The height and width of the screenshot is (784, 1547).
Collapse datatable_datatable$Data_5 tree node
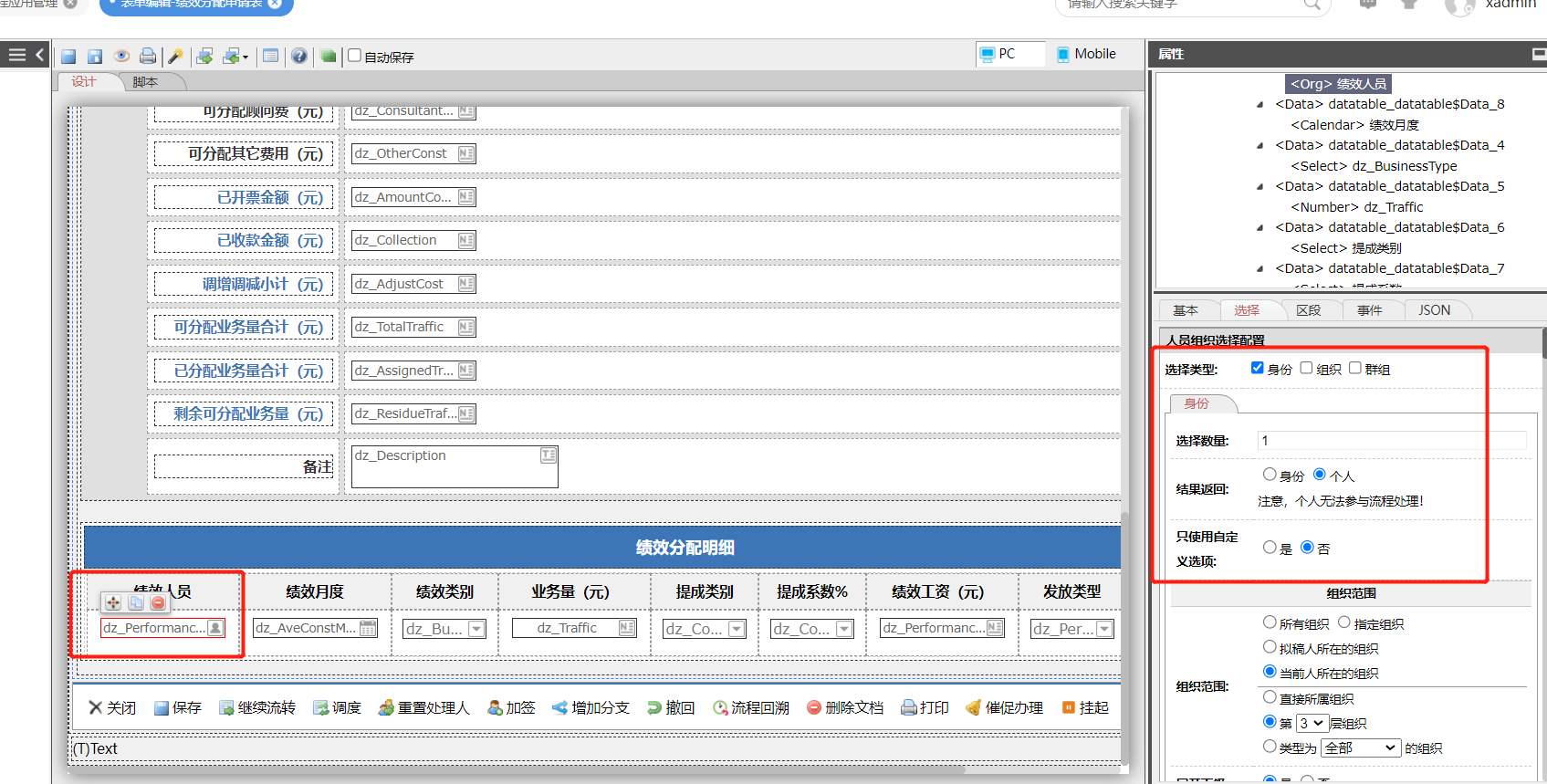pyautogui.click(x=1260, y=187)
